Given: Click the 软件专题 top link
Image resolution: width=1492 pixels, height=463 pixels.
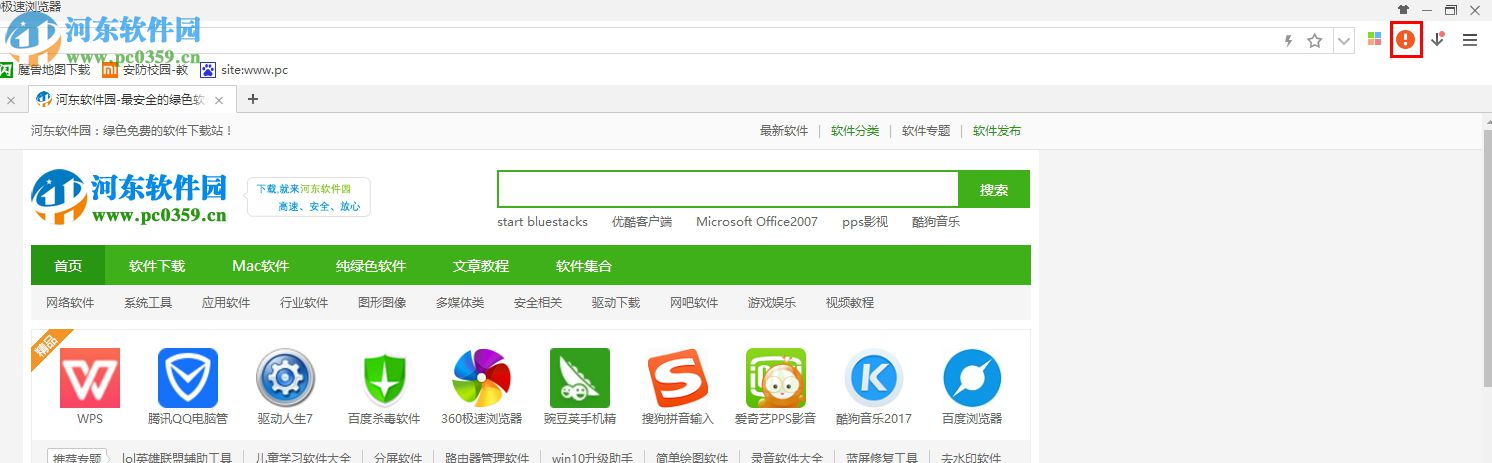Looking at the screenshot, I should click(926, 131).
